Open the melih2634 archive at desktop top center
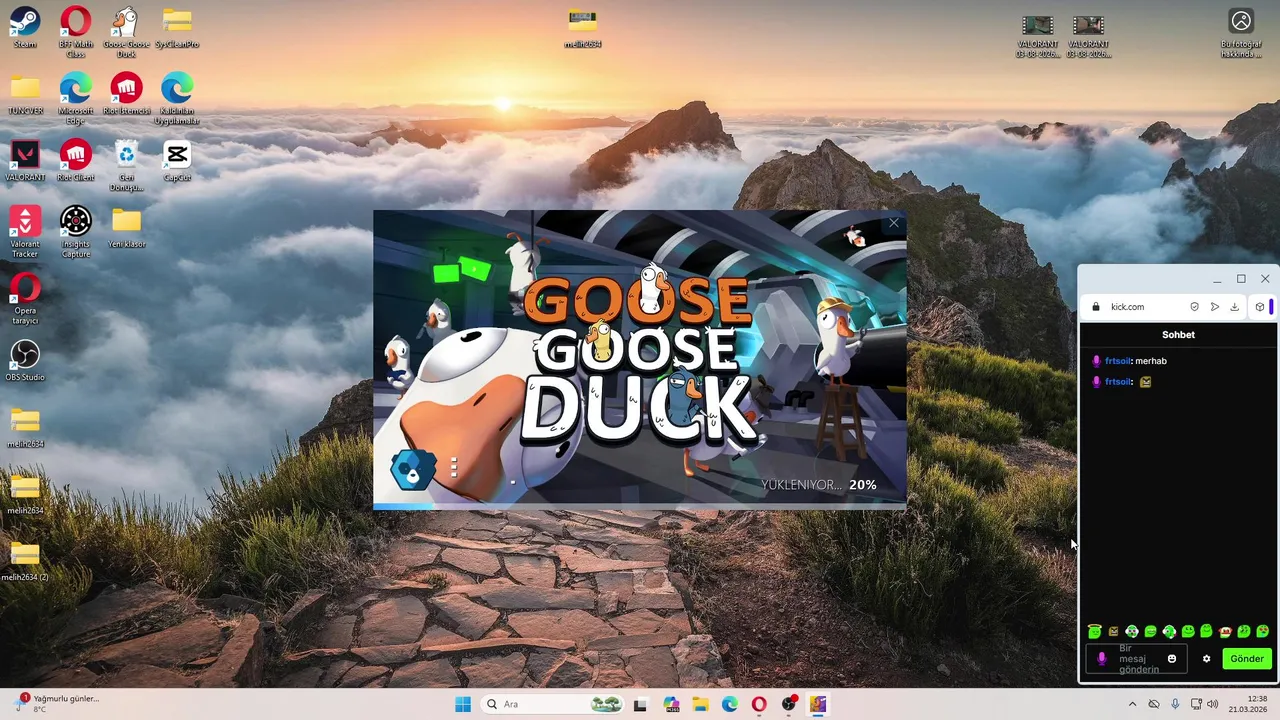 (582, 28)
